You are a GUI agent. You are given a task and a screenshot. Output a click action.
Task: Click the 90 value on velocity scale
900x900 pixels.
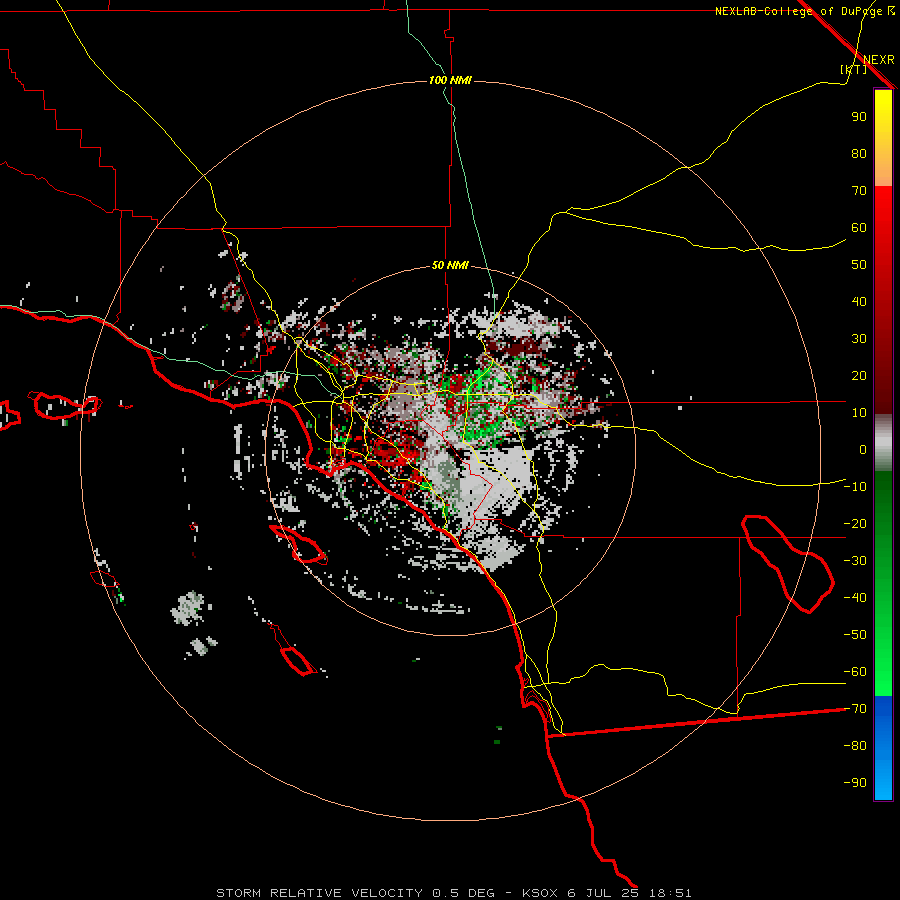(x=859, y=117)
